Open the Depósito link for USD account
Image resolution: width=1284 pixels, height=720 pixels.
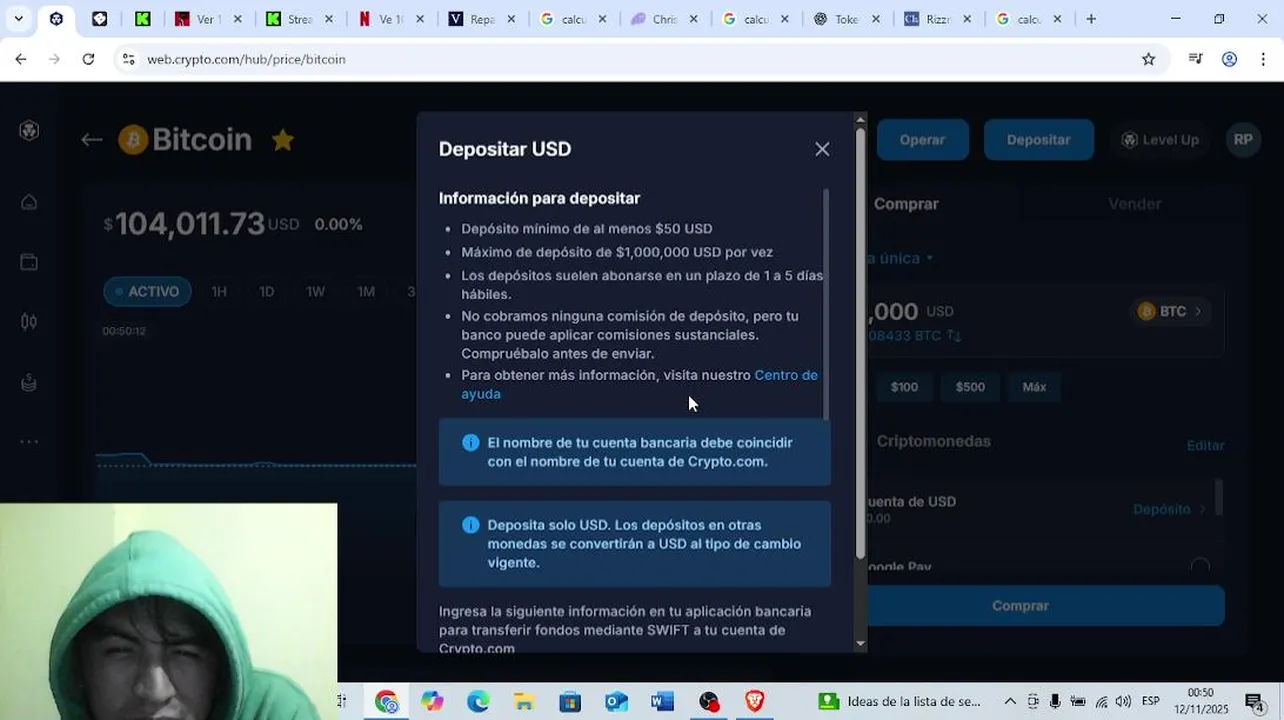tap(1169, 509)
